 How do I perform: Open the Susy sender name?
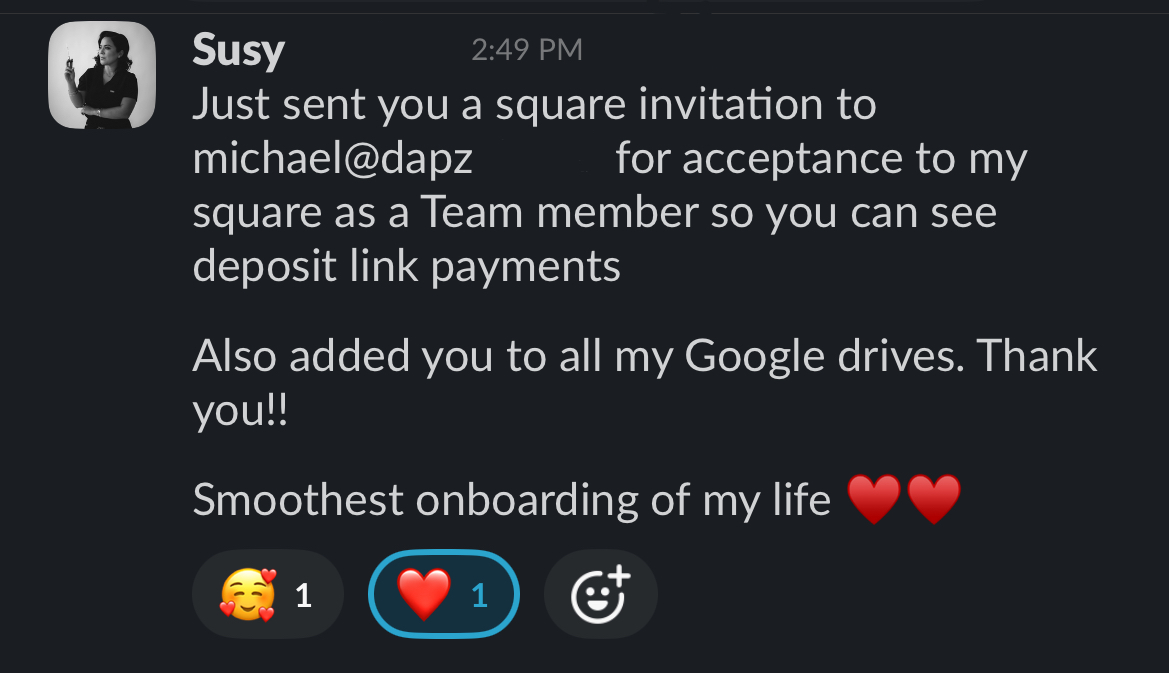pos(238,48)
